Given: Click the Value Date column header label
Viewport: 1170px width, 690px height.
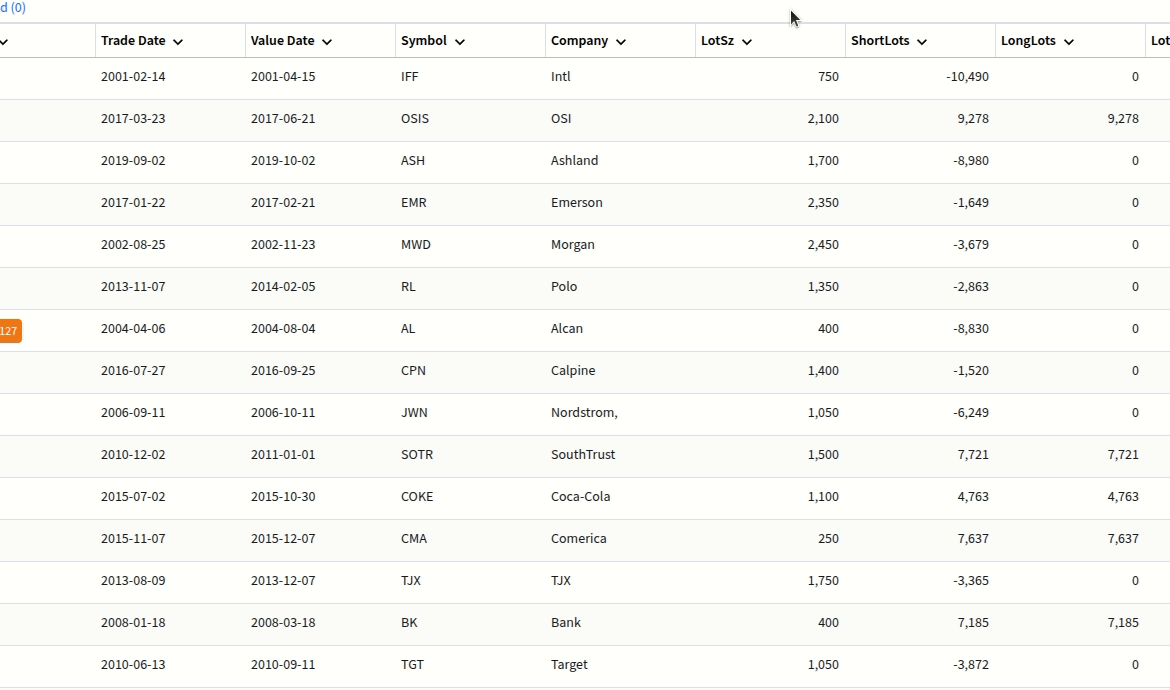Looking at the screenshot, I should click(283, 40).
